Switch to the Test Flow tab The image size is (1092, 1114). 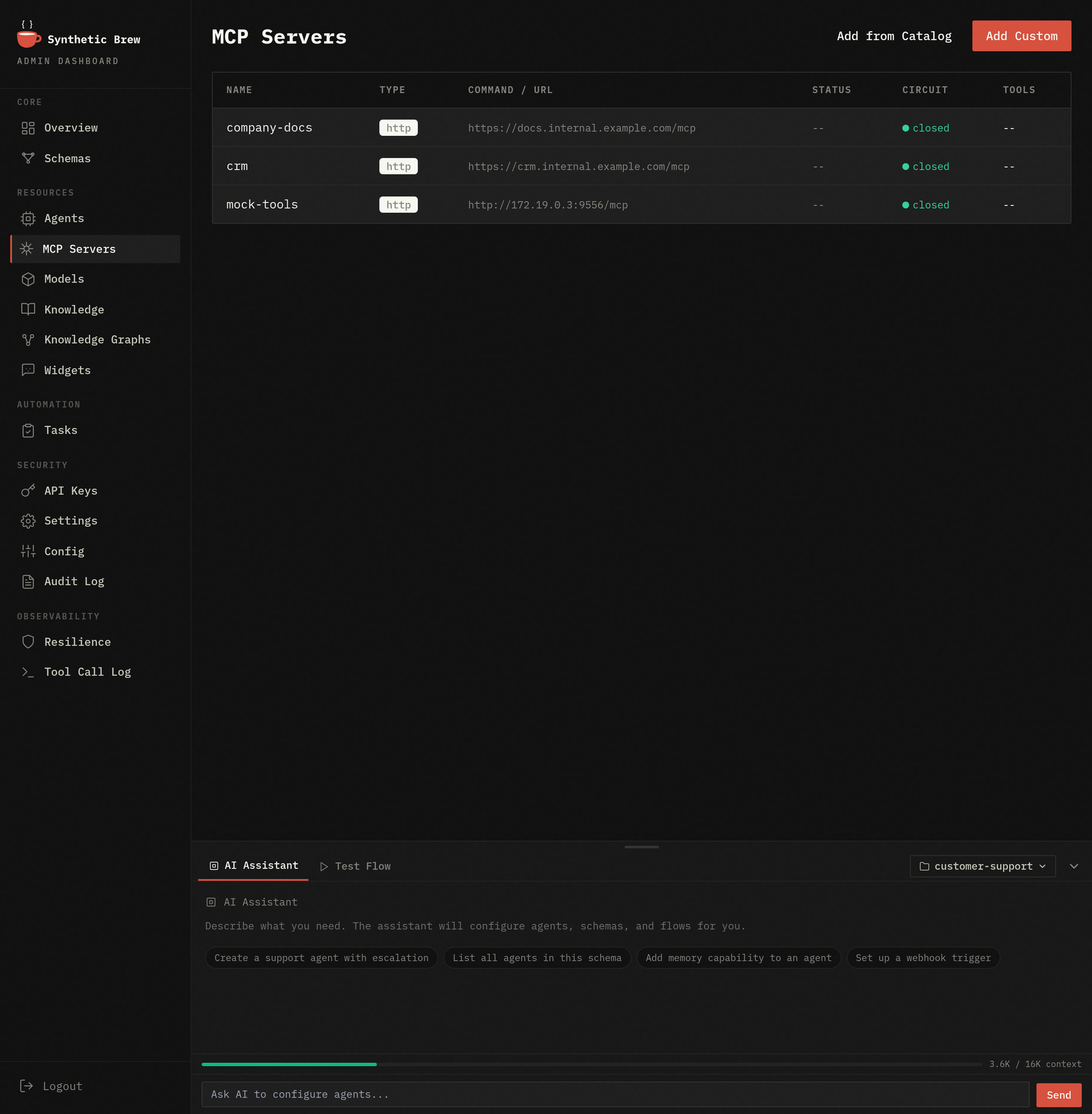coord(355,866)
